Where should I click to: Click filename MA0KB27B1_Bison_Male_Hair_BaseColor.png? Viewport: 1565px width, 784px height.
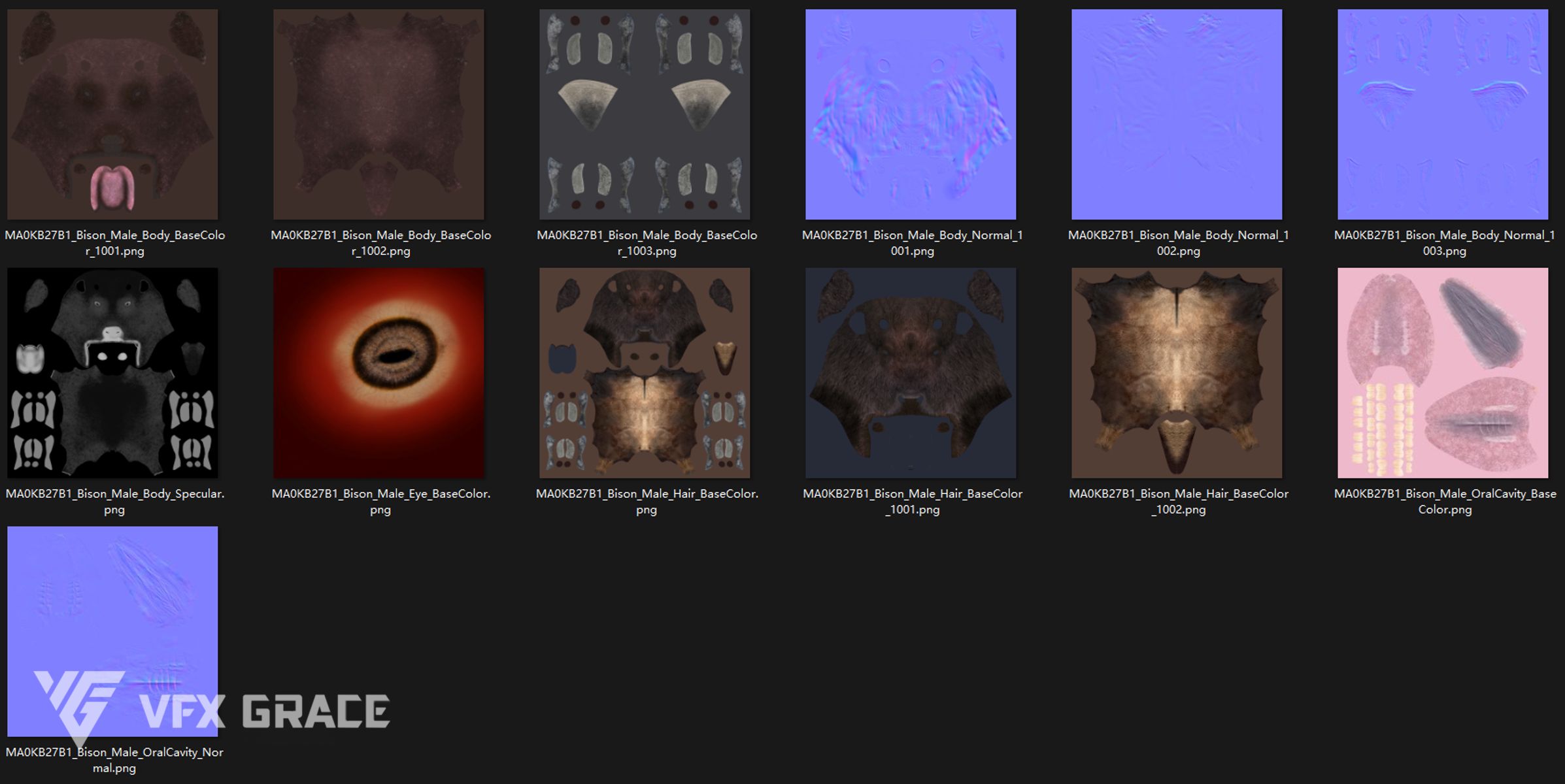[x=647, y=502]
